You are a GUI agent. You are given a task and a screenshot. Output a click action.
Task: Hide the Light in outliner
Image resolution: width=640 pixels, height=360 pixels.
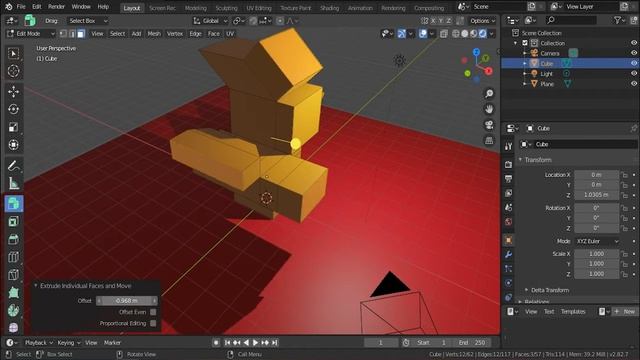pyautogui.click(x=633, y=73)
